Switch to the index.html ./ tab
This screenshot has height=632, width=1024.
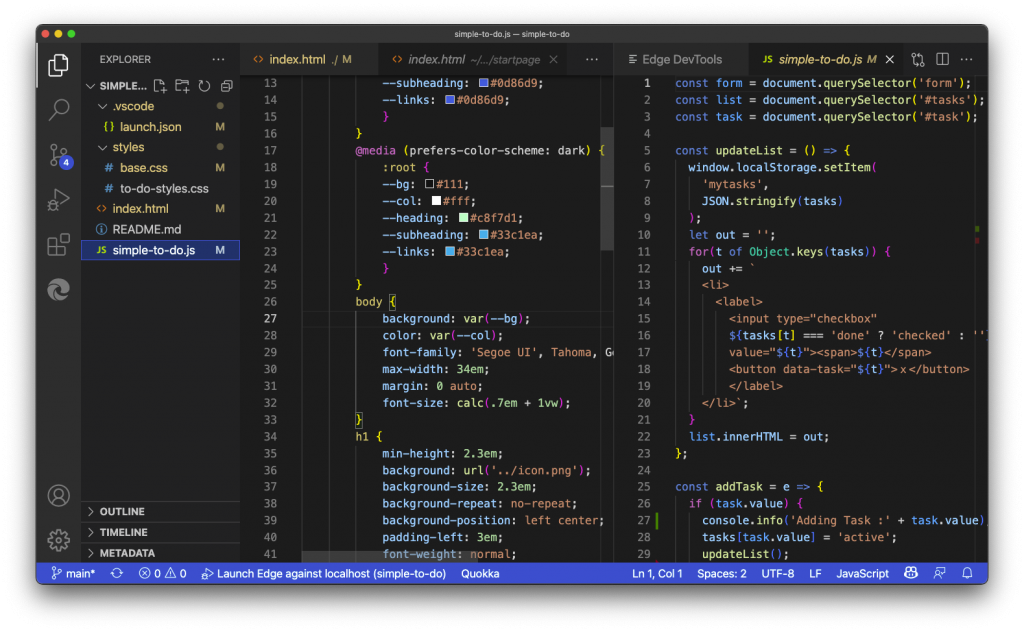309,59
